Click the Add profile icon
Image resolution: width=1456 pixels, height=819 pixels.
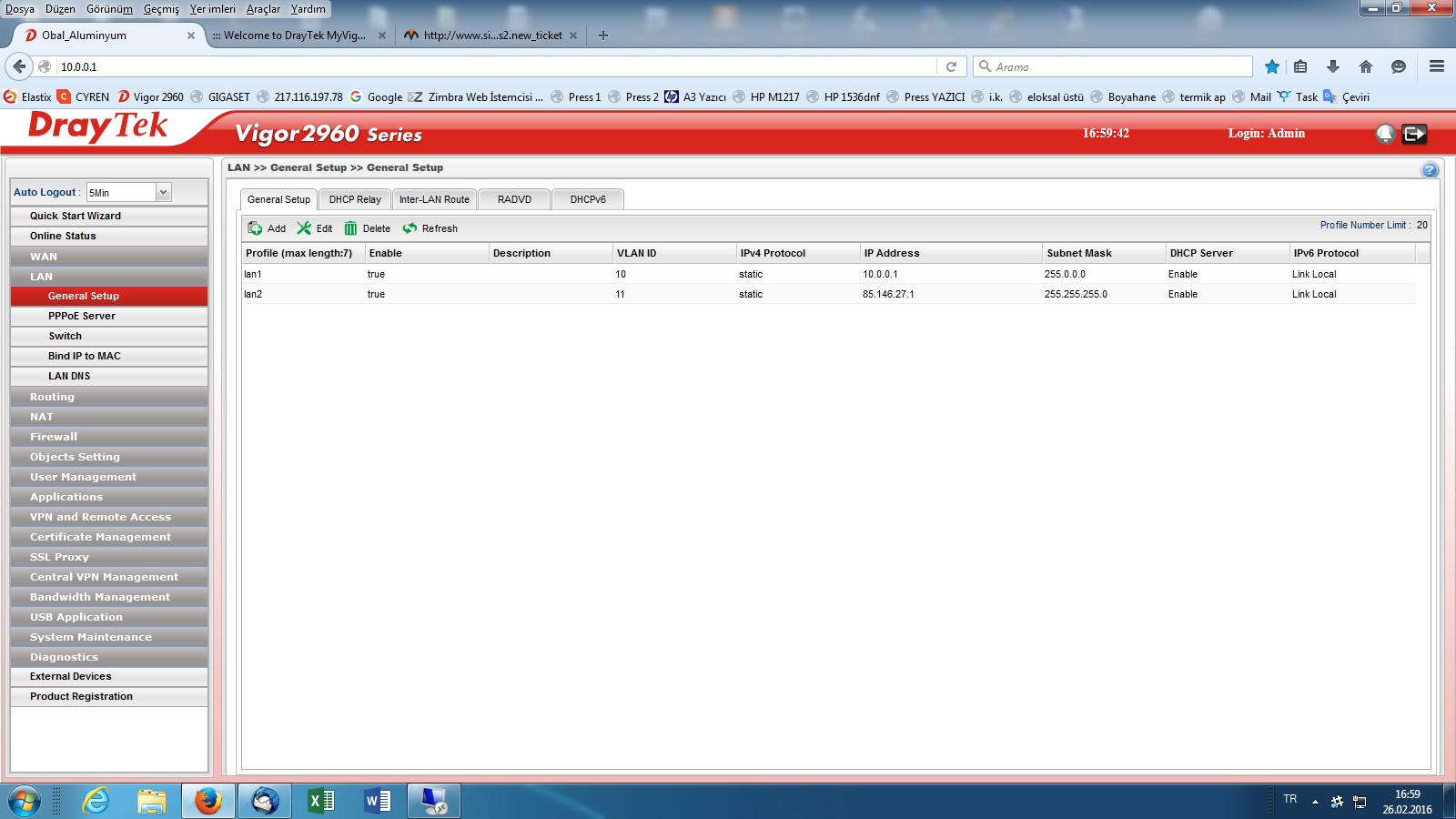[256, 228]
